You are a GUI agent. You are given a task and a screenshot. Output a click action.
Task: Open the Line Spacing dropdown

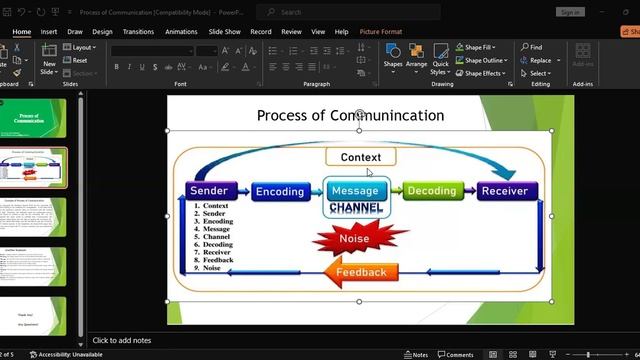tap(341, 51)
